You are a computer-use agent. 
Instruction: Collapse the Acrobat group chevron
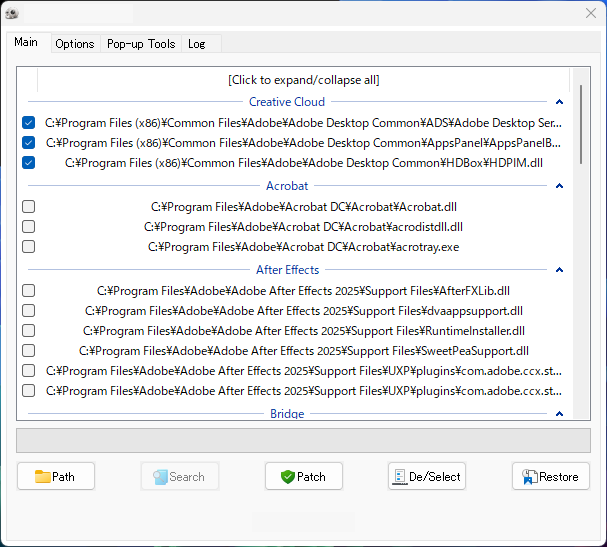(x=559, y=186)
